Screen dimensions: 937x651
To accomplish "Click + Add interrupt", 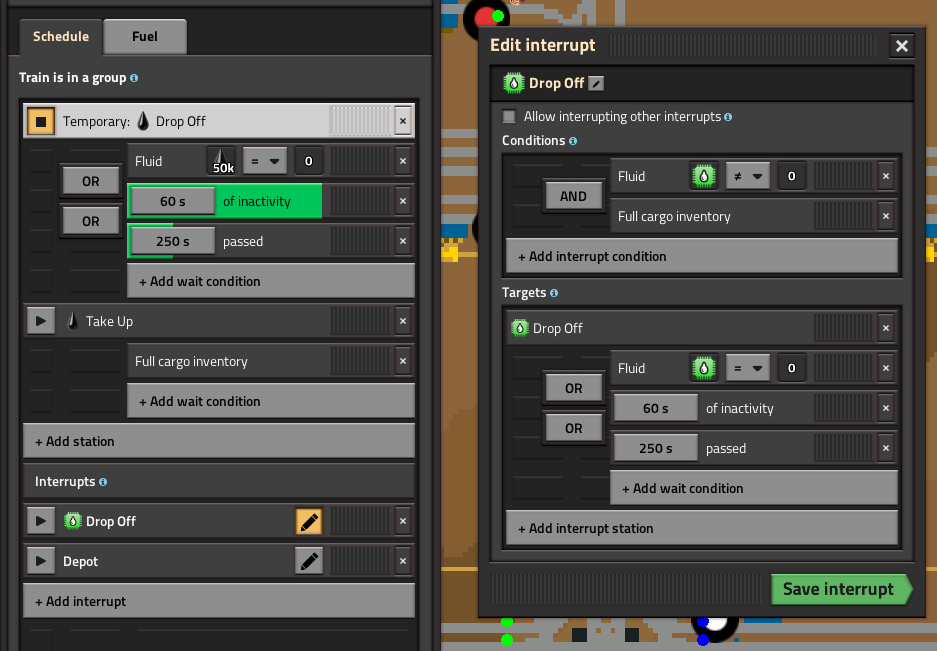I will point(219,601).
